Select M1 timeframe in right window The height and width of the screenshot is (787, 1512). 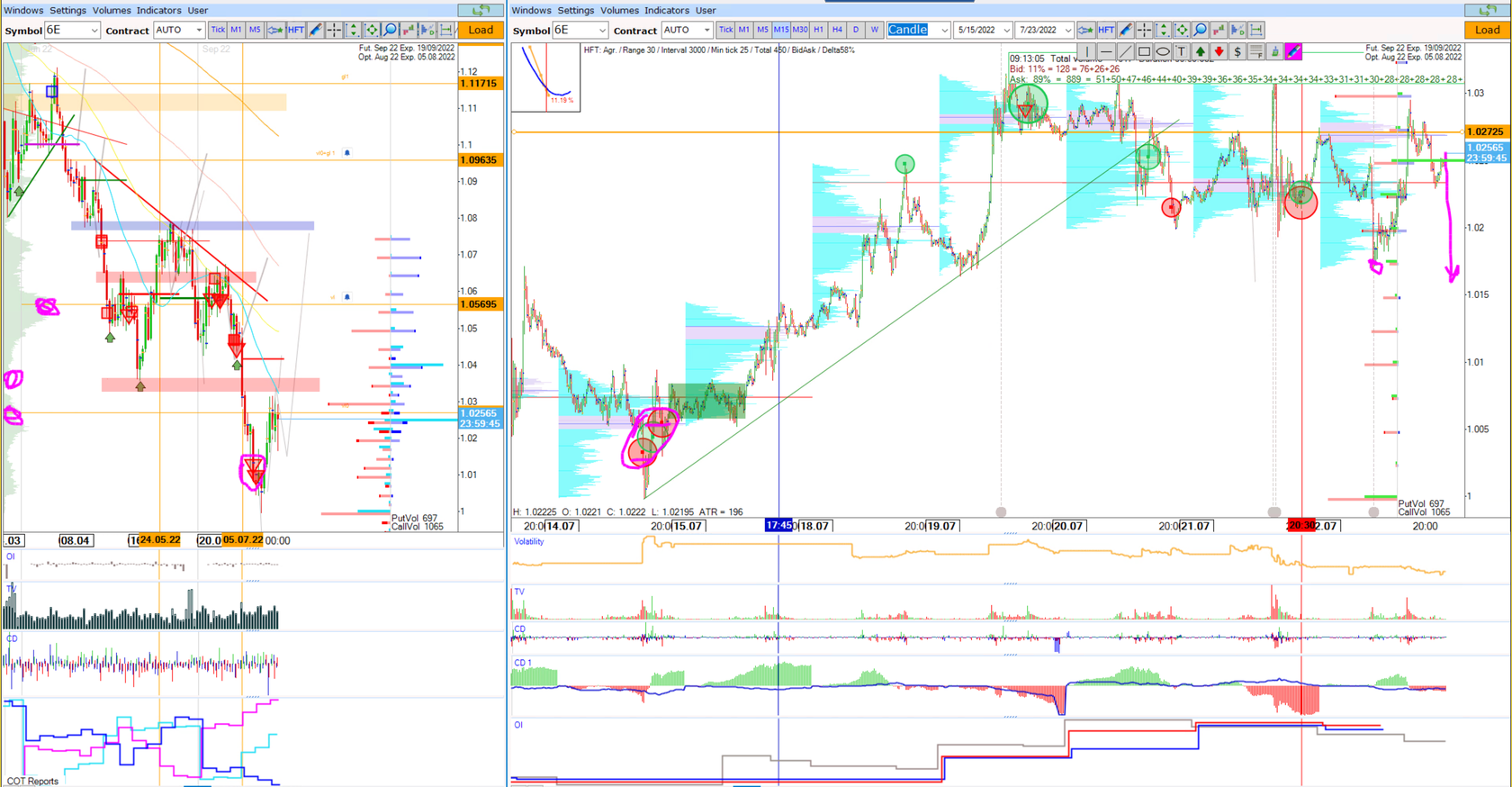(743, 30)
